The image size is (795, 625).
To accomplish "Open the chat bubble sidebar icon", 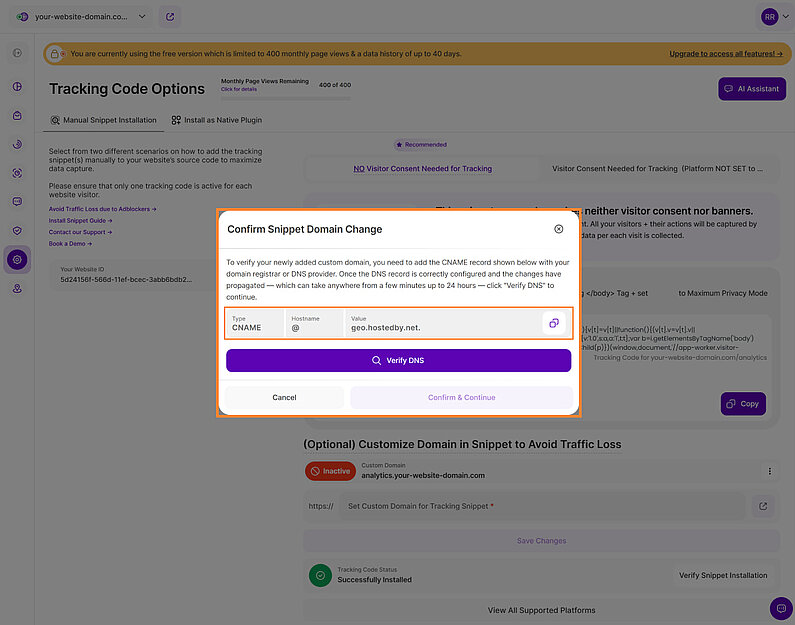I will tap(17, 201).
